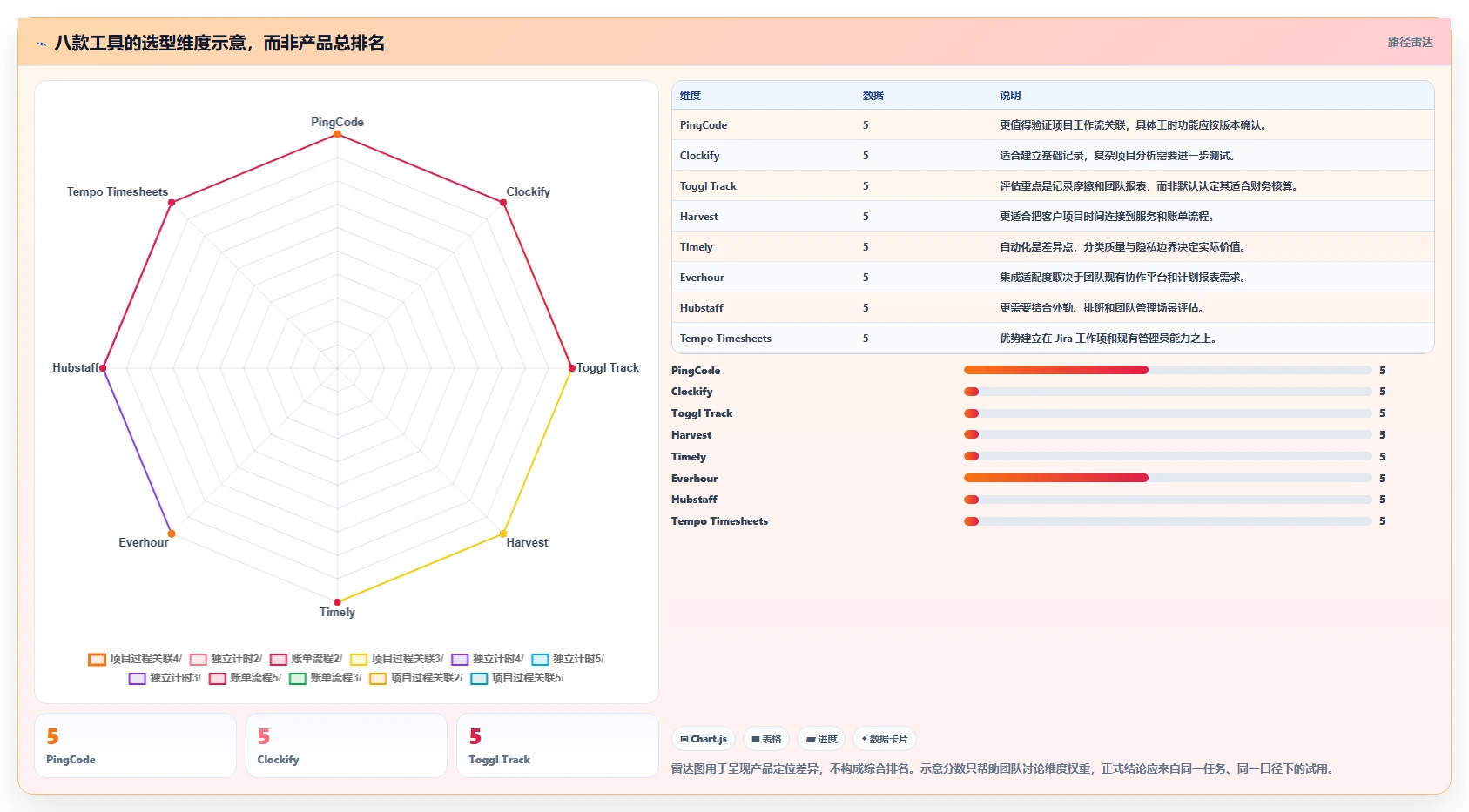Click the Chart.js chip
The height and width of the screenshot is (812, 1469).
[704, 739]
